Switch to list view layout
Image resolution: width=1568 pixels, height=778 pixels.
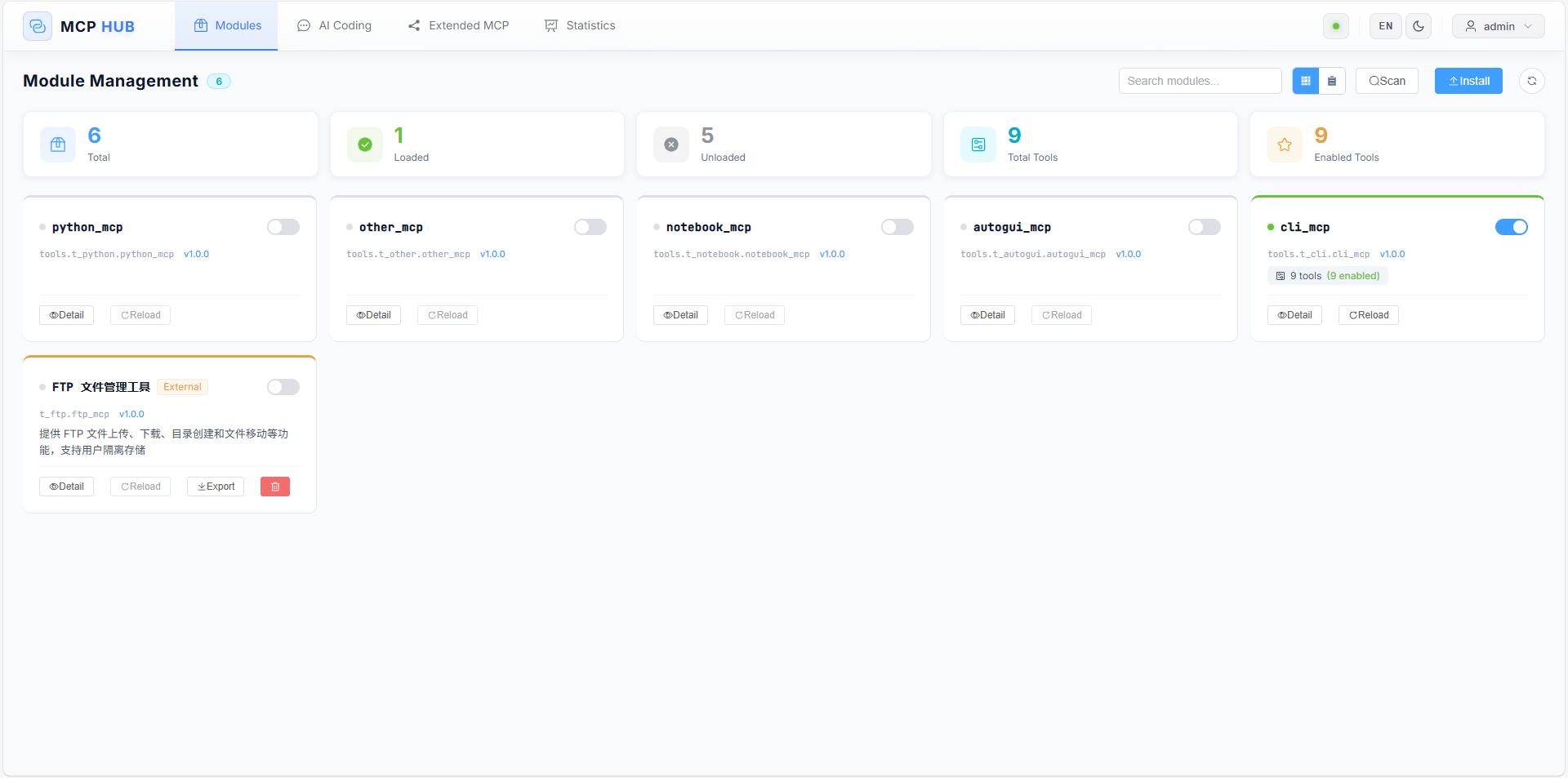click(1331, 81)
